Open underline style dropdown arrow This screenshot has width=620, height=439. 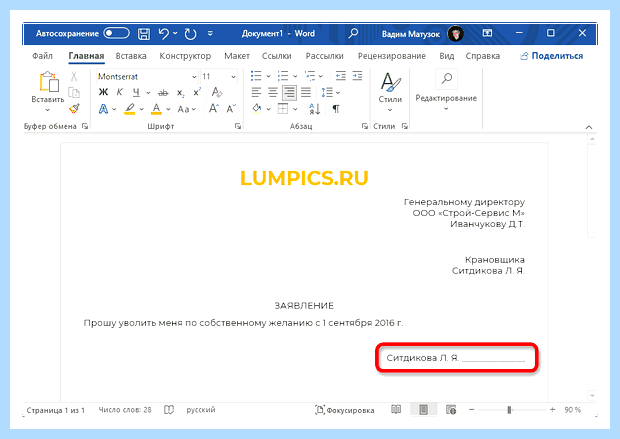pos(148,93)
